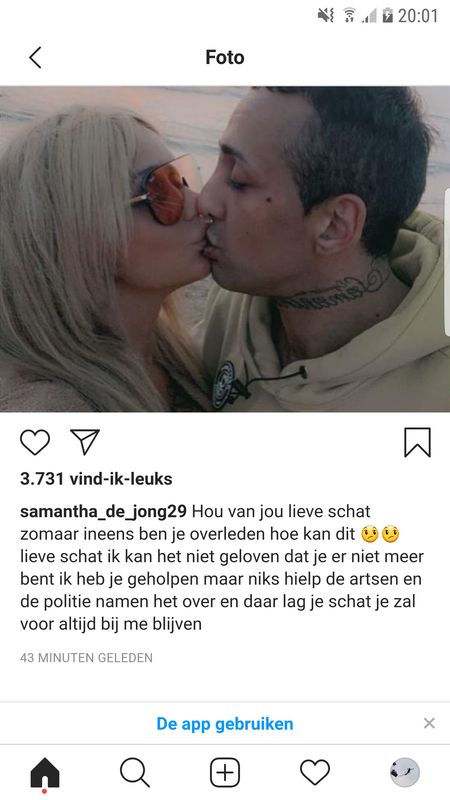Screen dimensions: 450x800
Task: Open the Home tab in bottom bar
Action: [45, 773]
